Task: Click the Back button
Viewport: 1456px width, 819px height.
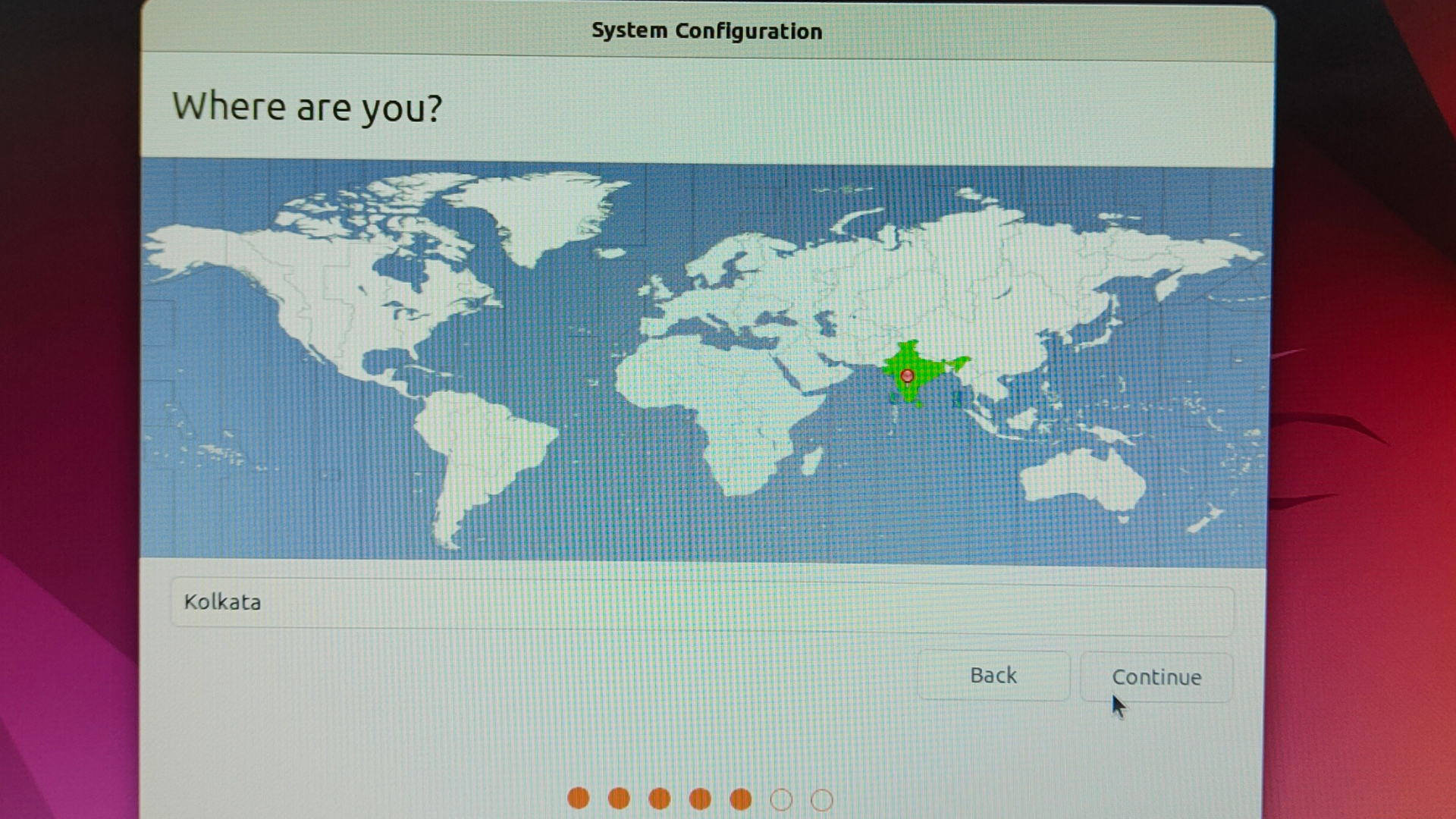Action: [x=993, y=676]
